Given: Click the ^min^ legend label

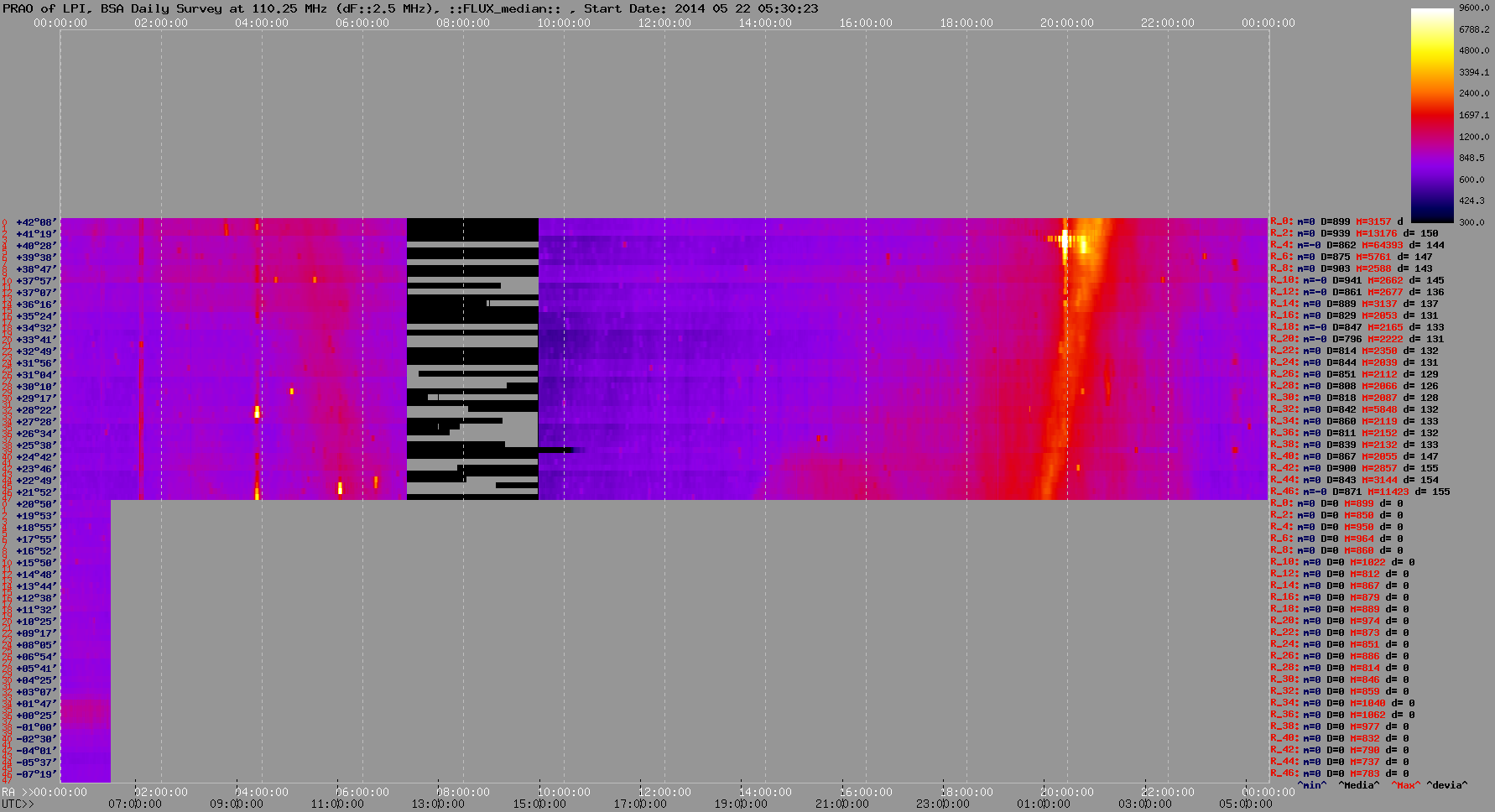Looking at the screenshot, I should pyautogui.click(x=1312, y=785).
